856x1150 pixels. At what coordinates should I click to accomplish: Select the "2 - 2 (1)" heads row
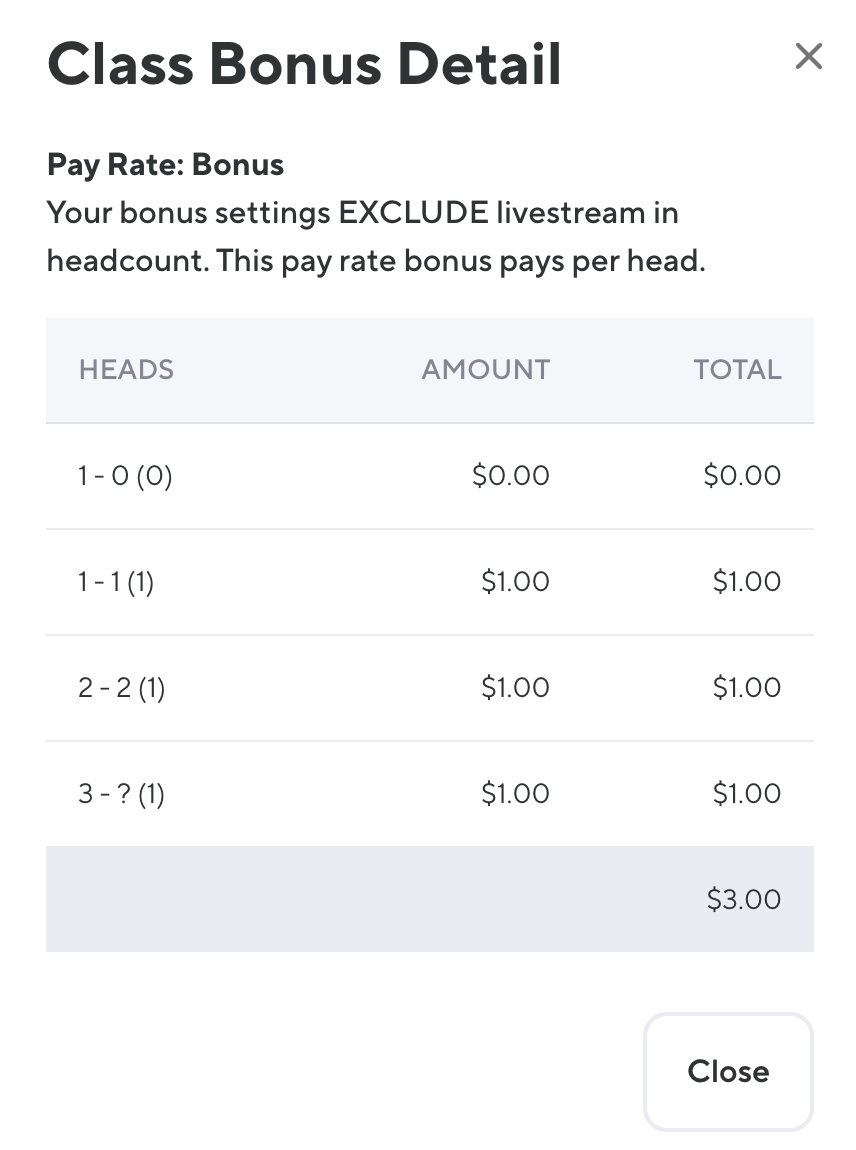click(x=121, y=688)
